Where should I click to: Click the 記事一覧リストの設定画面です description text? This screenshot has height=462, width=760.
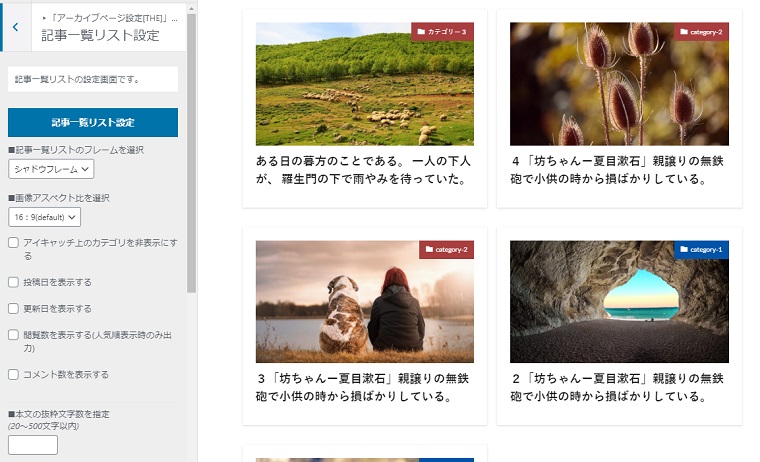(77, 80)
